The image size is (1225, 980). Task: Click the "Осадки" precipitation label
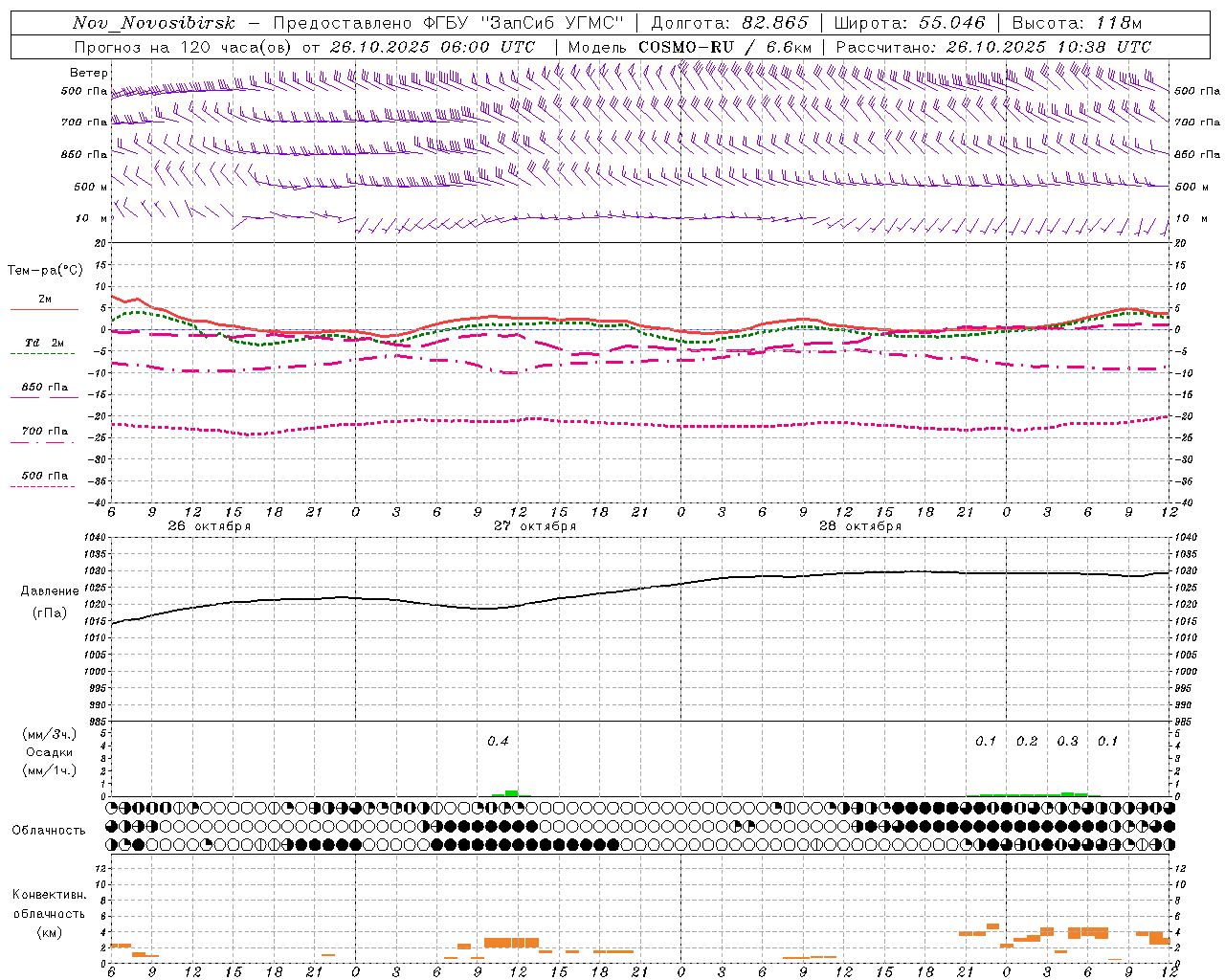[x=50, y=752]
